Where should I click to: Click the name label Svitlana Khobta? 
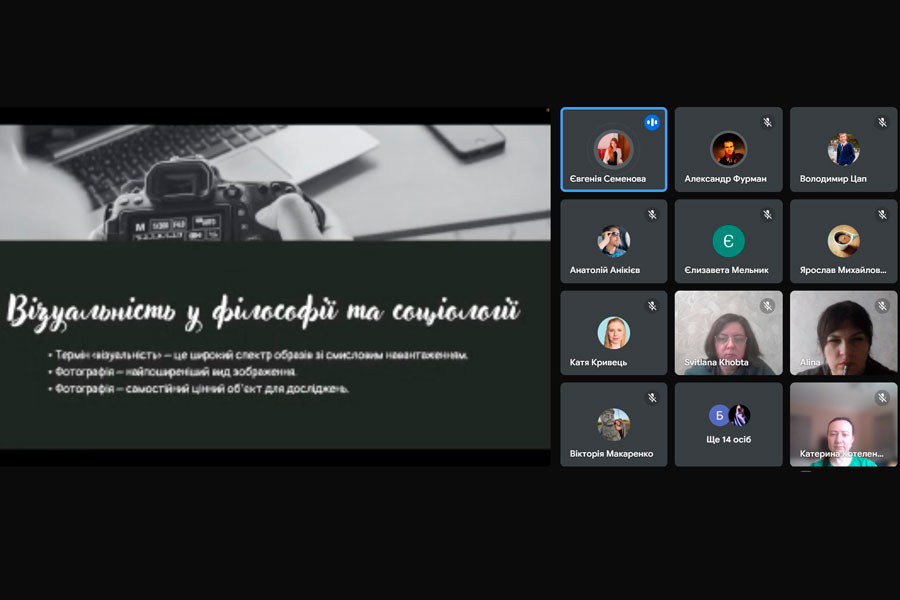click(716, 362)
